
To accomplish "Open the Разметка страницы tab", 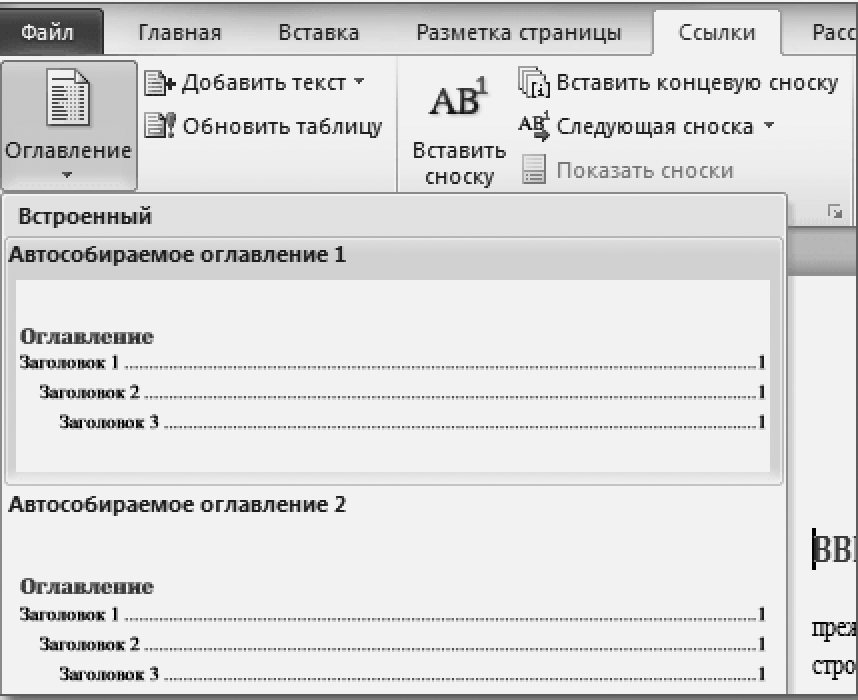I will pos(518,33).
